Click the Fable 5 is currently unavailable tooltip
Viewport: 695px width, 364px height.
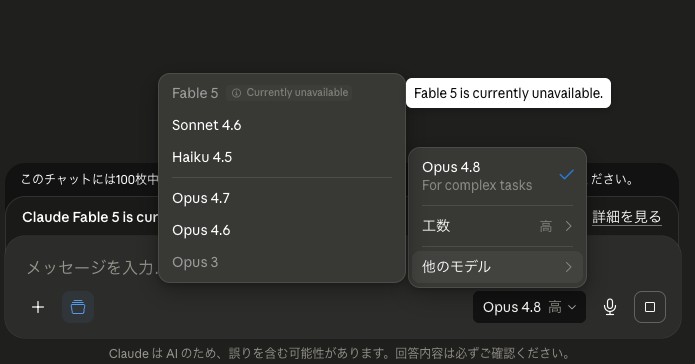coord(508,93)
